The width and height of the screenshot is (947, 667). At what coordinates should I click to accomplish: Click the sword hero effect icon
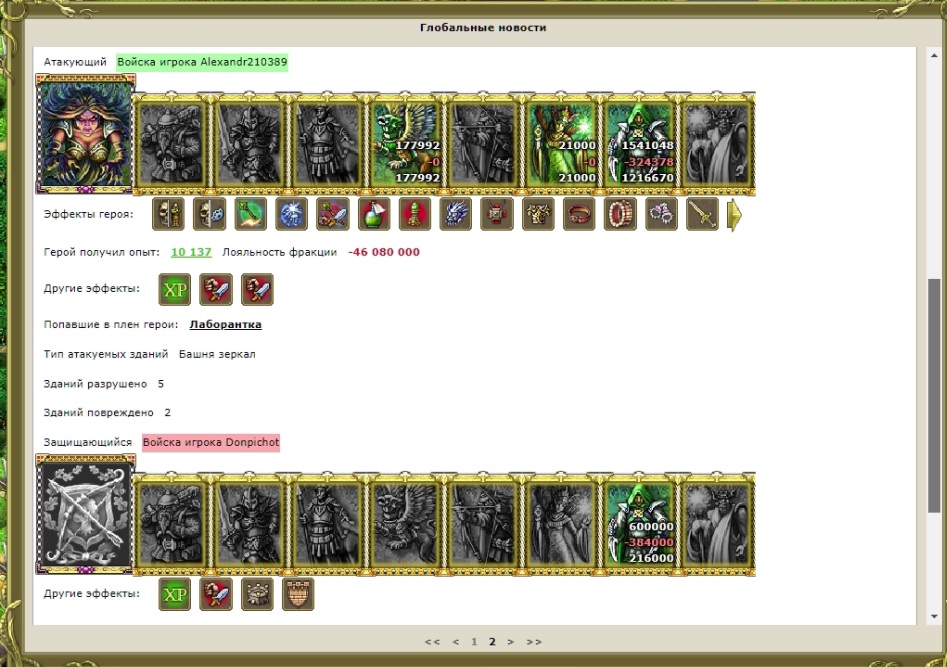[x=702, y=214]
